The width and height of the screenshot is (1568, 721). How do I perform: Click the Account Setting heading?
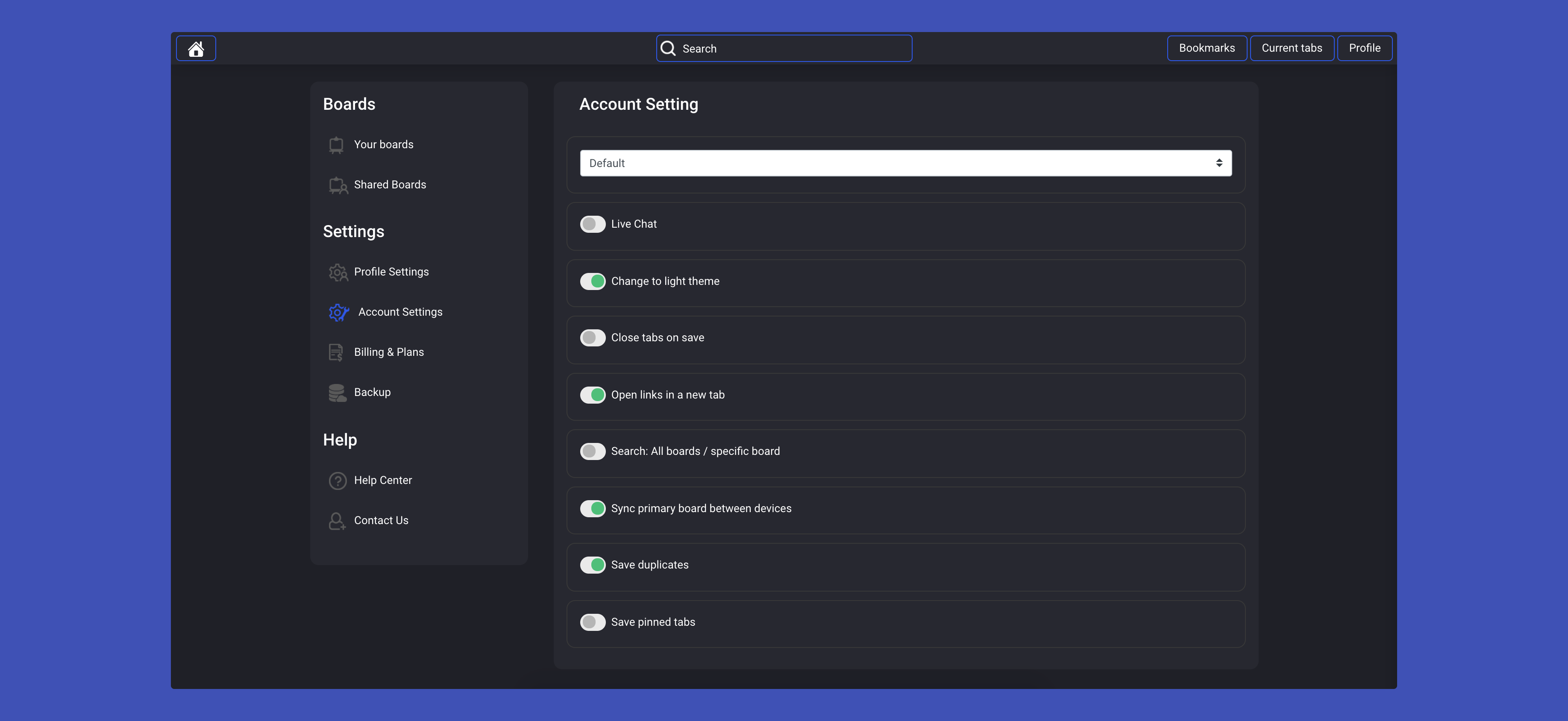click(x=638, y=105)
